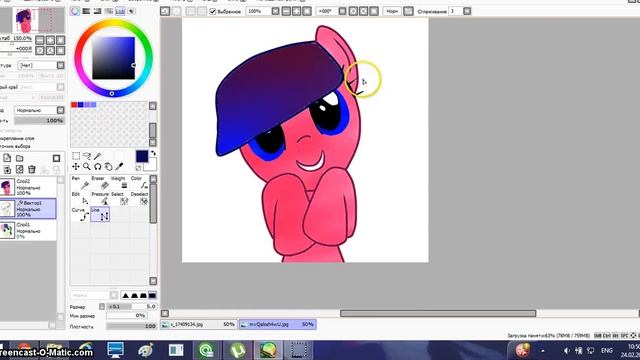640x360 pixels.
Task: Click the Размер brush size slider
Action: point(131,306)
